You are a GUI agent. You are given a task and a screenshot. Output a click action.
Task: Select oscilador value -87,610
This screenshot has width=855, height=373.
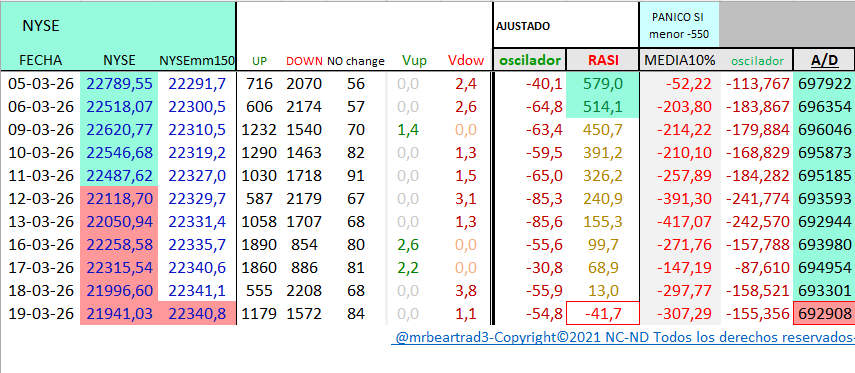click(x=761, y=268)
